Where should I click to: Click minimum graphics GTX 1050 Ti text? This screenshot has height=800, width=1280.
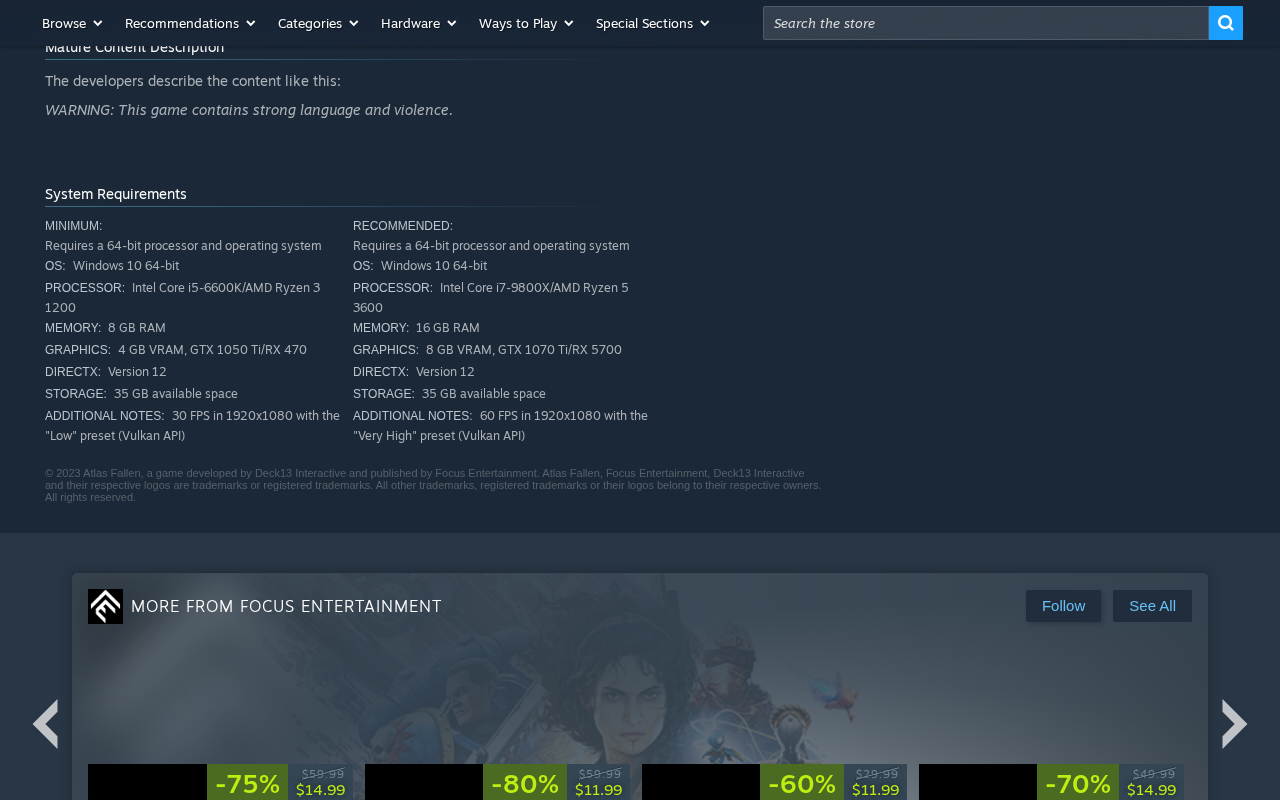[x=212, y=350]
